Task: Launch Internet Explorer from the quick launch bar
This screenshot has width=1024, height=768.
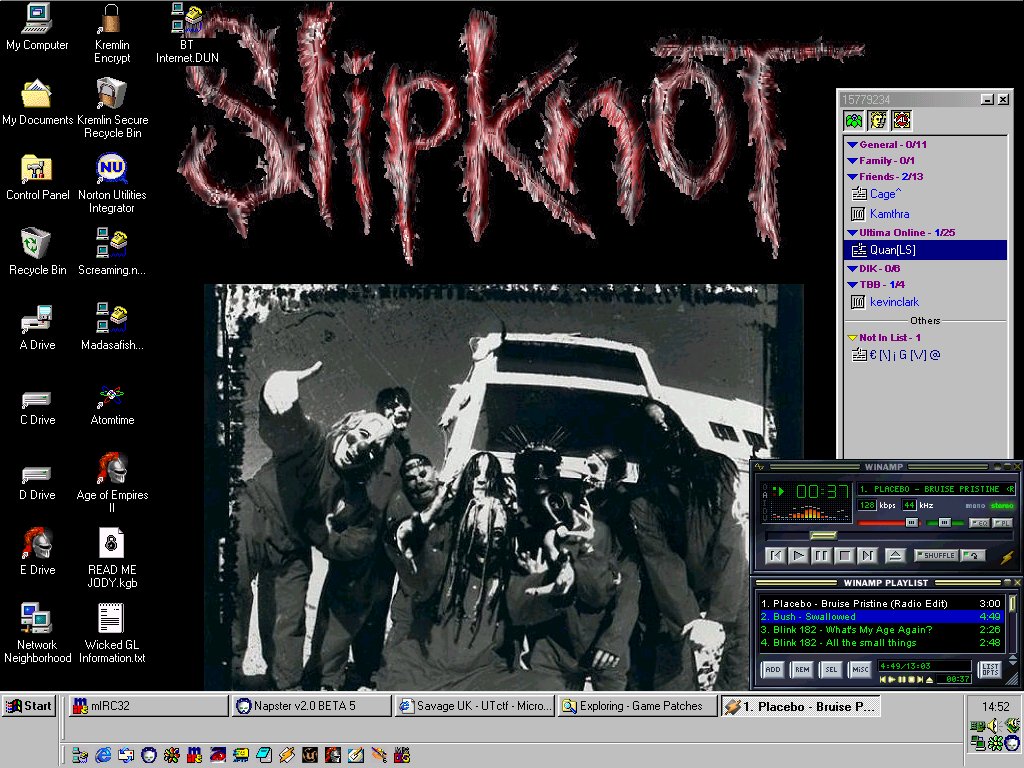Action: click(103, 754)
